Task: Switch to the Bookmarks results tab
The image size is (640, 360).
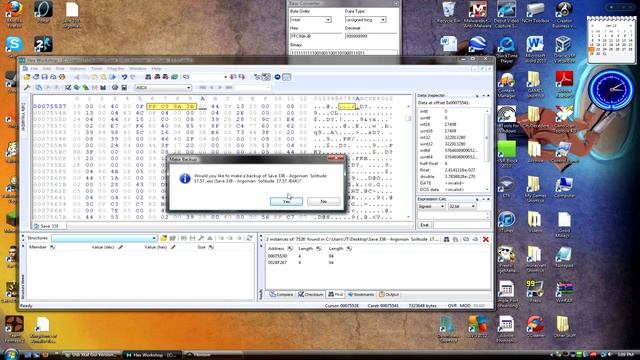Action: coord(361,294)
